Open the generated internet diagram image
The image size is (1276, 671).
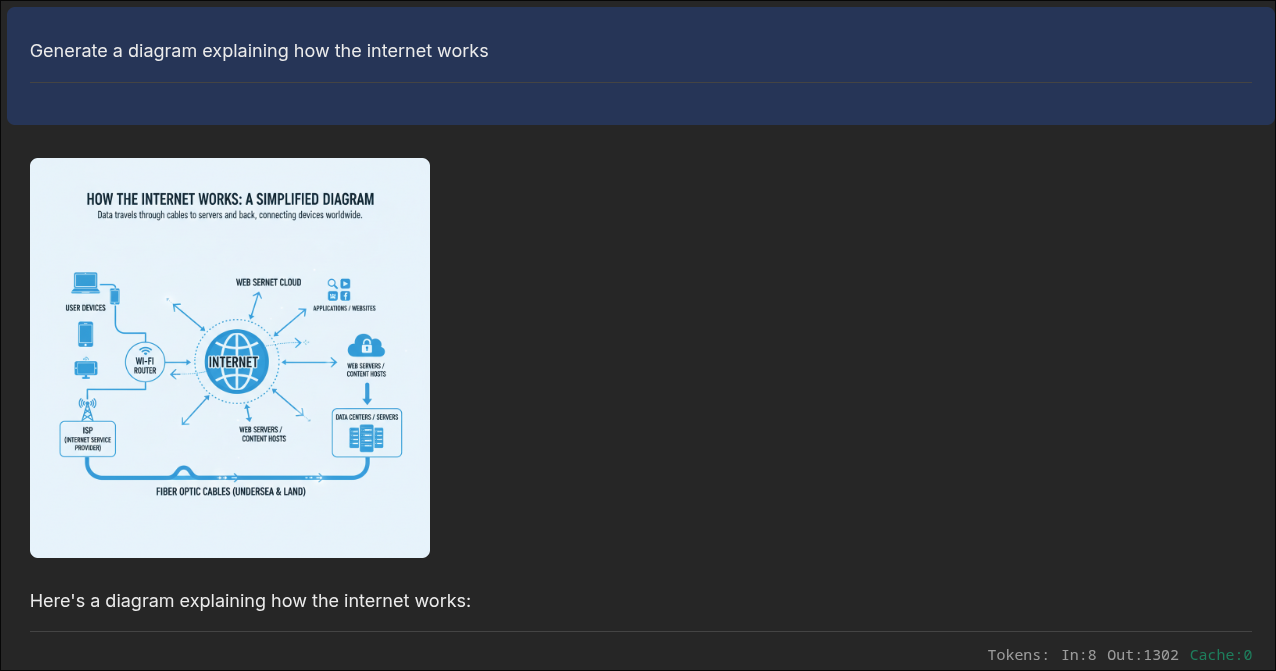click(230, 358)
